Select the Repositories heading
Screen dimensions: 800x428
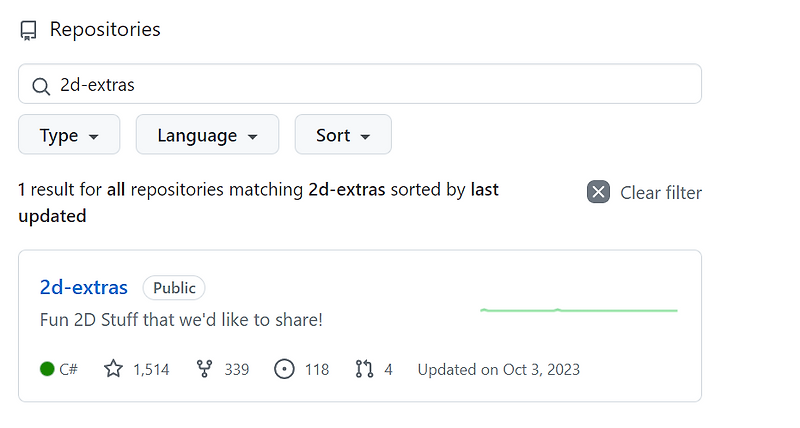pos(105,30)
